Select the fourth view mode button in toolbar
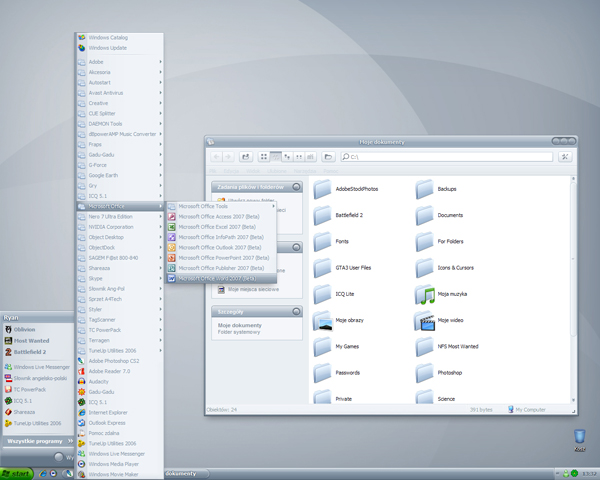 pos(299,157)
